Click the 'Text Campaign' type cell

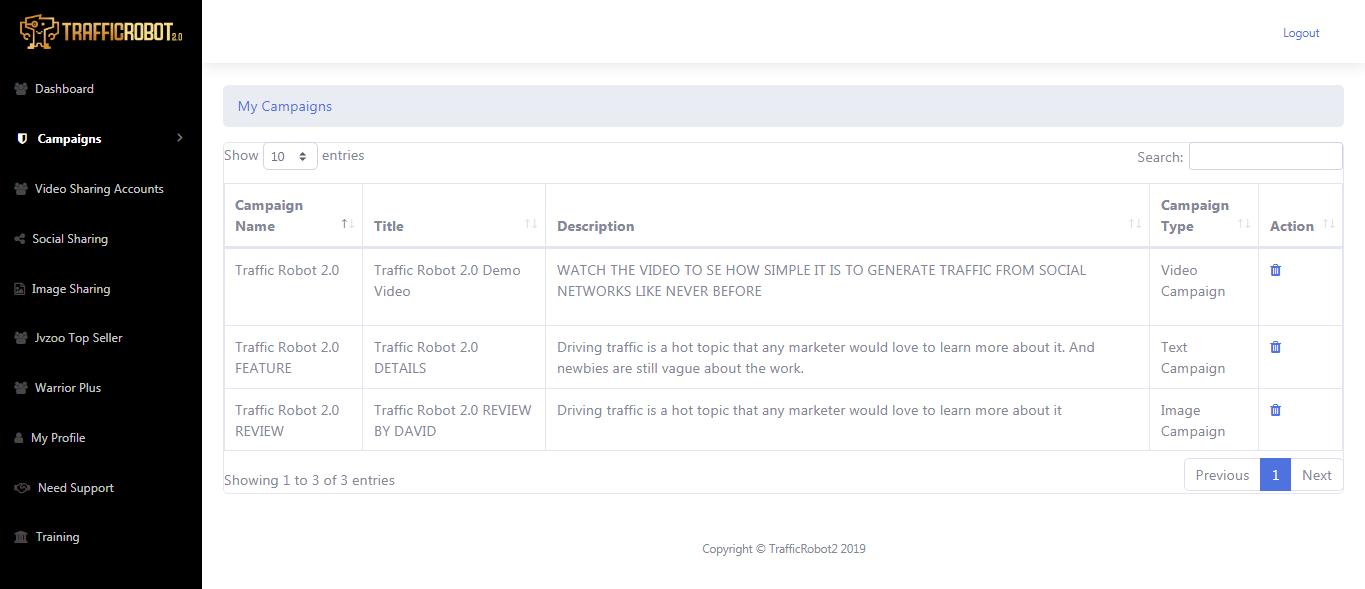(1204, 357)
